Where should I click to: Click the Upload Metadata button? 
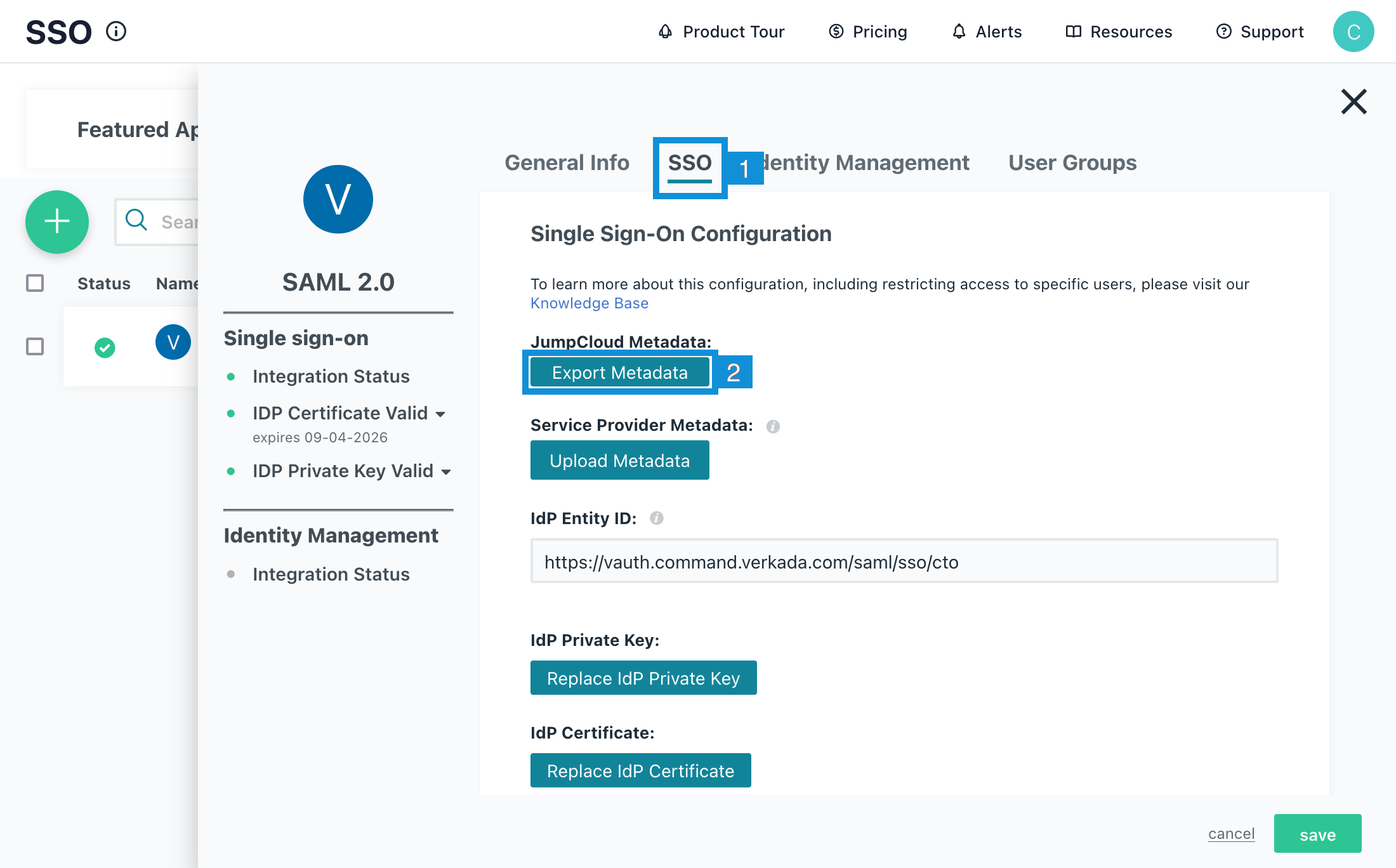point(619,461)
